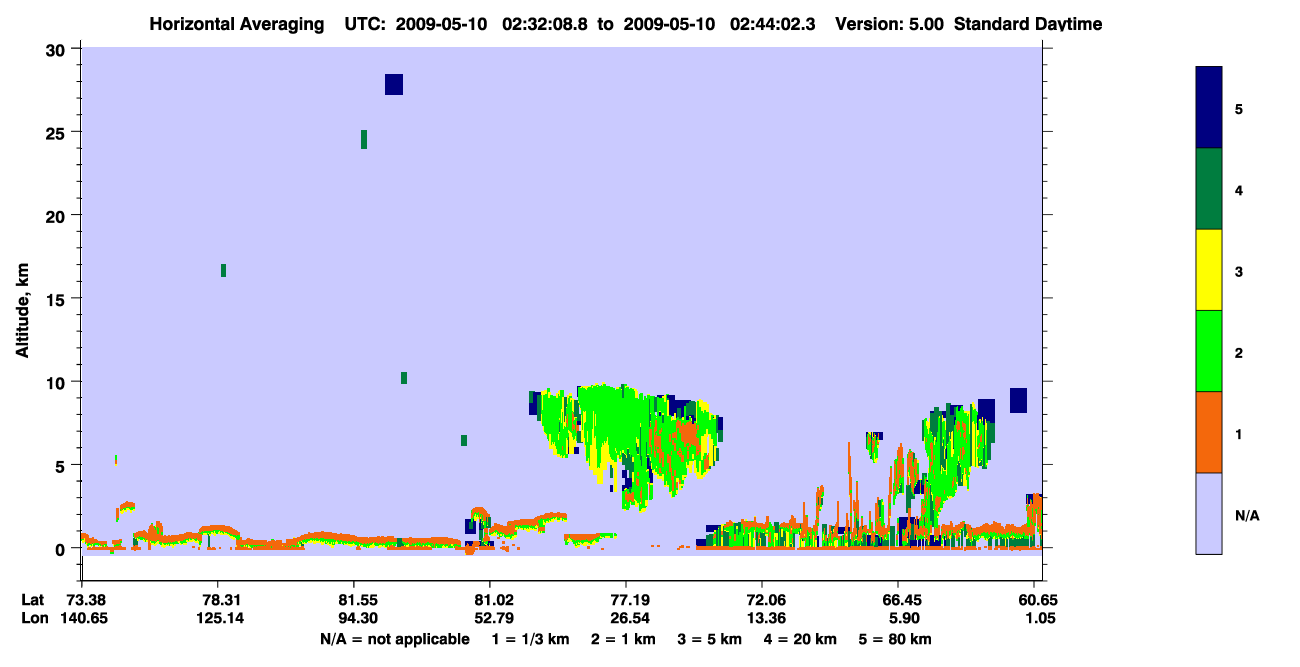Image resolution: width=1300 pixels, height=667 pixels.
Task: Click the '4 = 20 km' legend note
Action: 800,639
